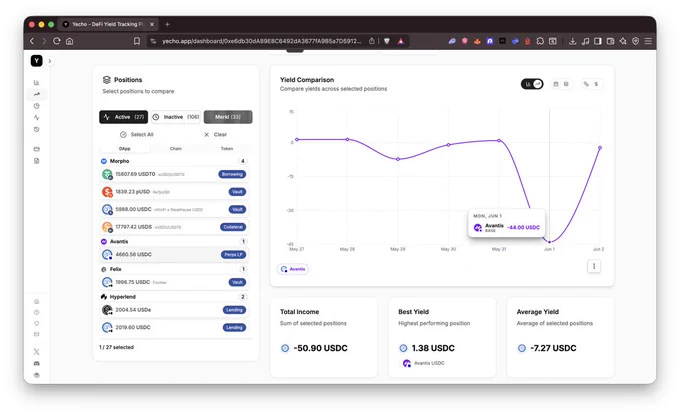This screenshot has width=680, height=415.
Task: Open the Brave shields icon
Action: click(387, 41)
